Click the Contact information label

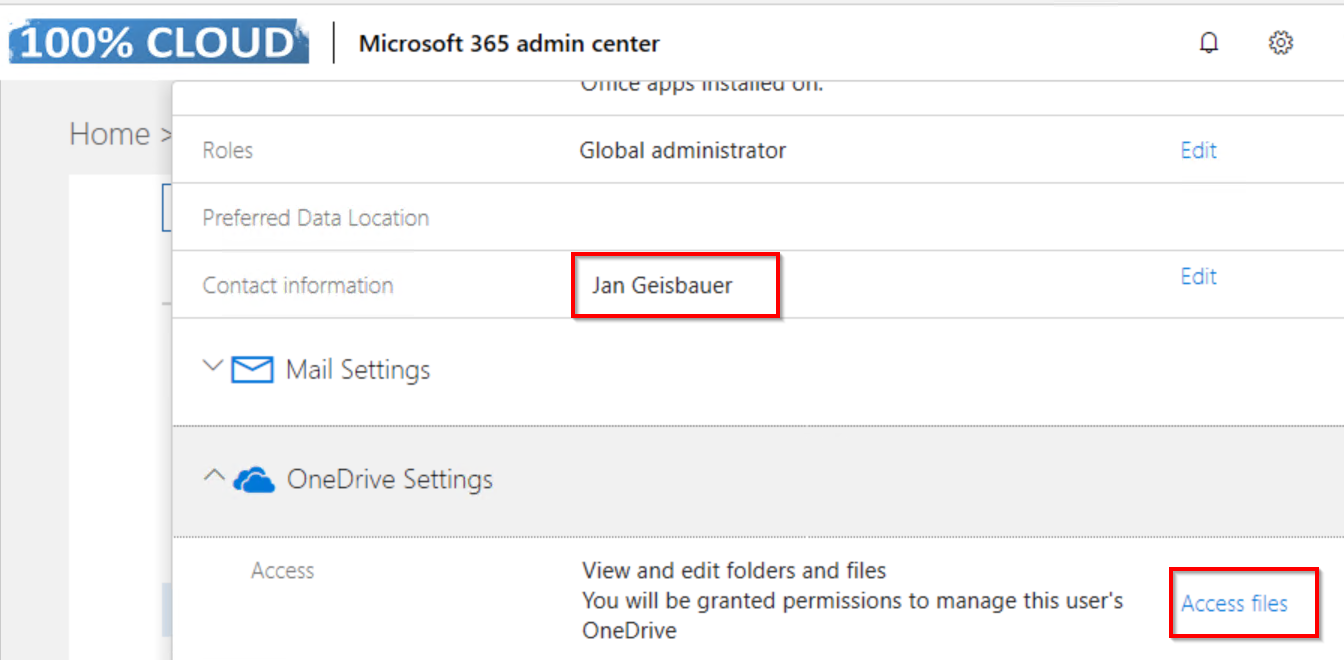click(298, 286)
